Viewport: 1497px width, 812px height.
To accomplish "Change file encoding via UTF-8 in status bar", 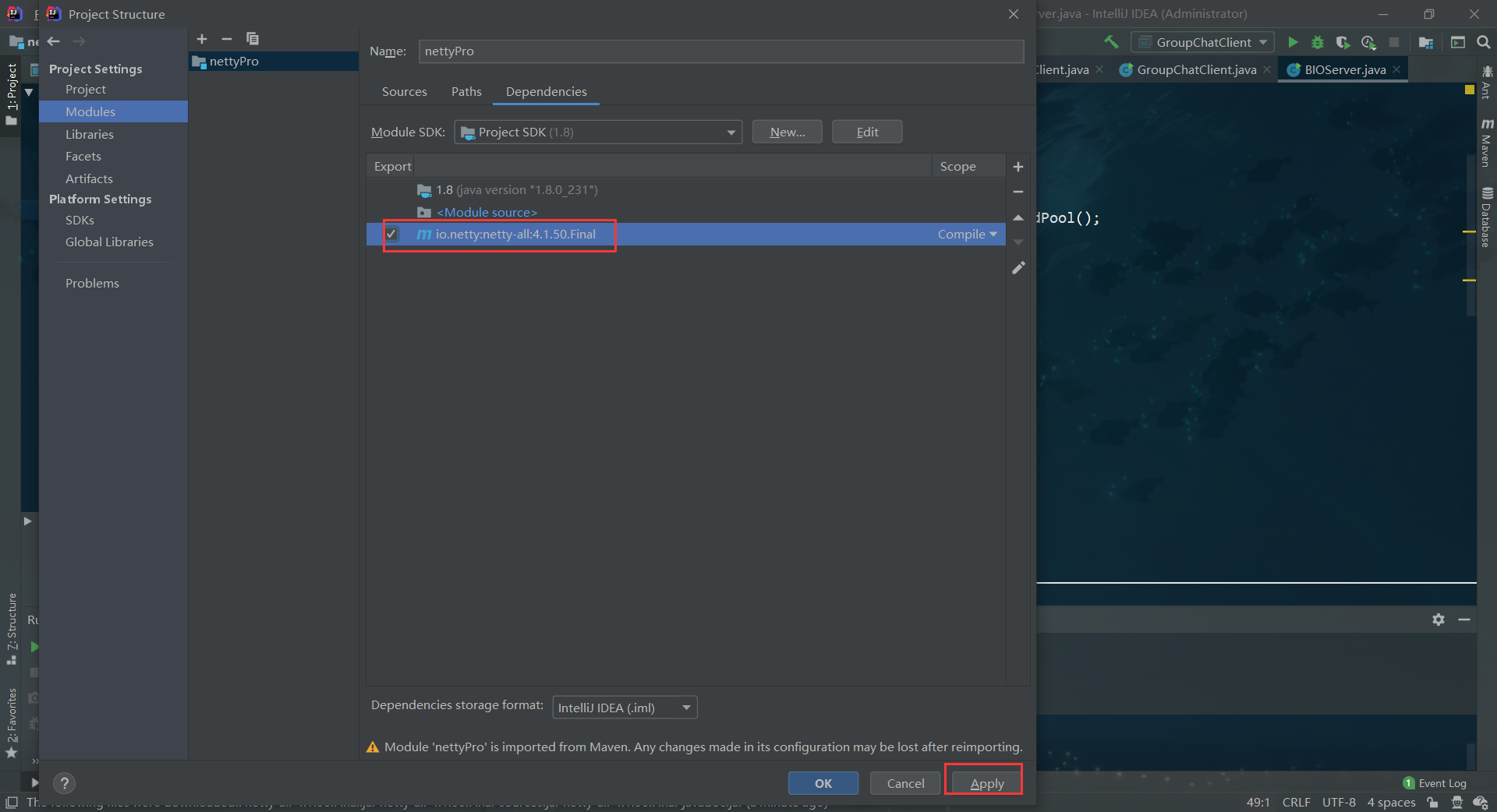I will coord(1339,803).
